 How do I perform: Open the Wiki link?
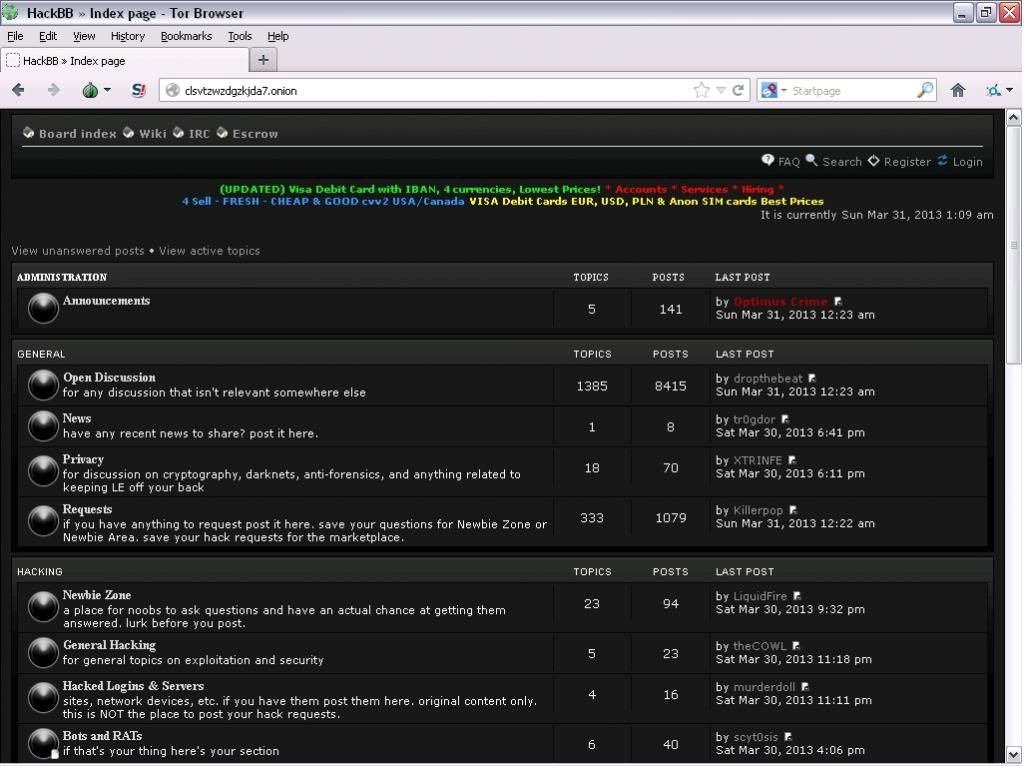152,133
